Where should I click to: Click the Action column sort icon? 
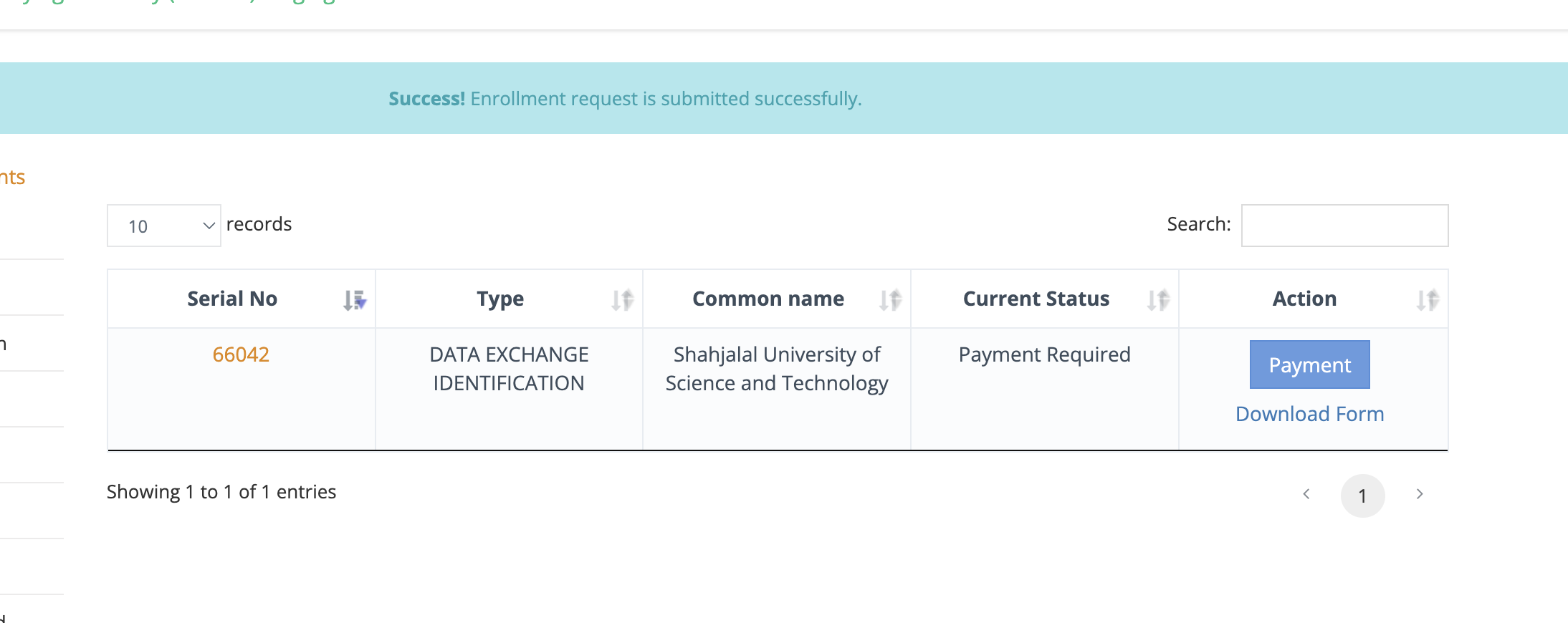pyautogui.click(x=1428, y=300)
